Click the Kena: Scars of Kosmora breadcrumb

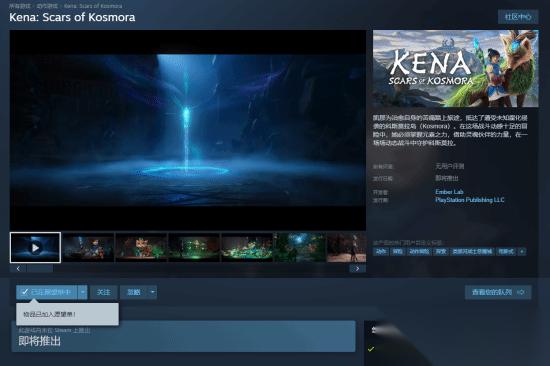click(93, 6)
